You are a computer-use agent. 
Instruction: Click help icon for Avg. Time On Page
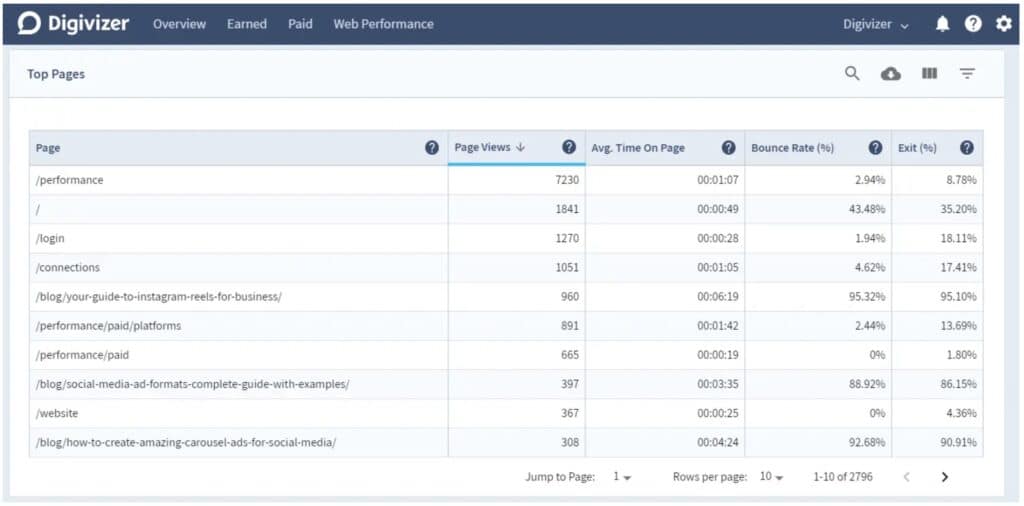[729, 147]
